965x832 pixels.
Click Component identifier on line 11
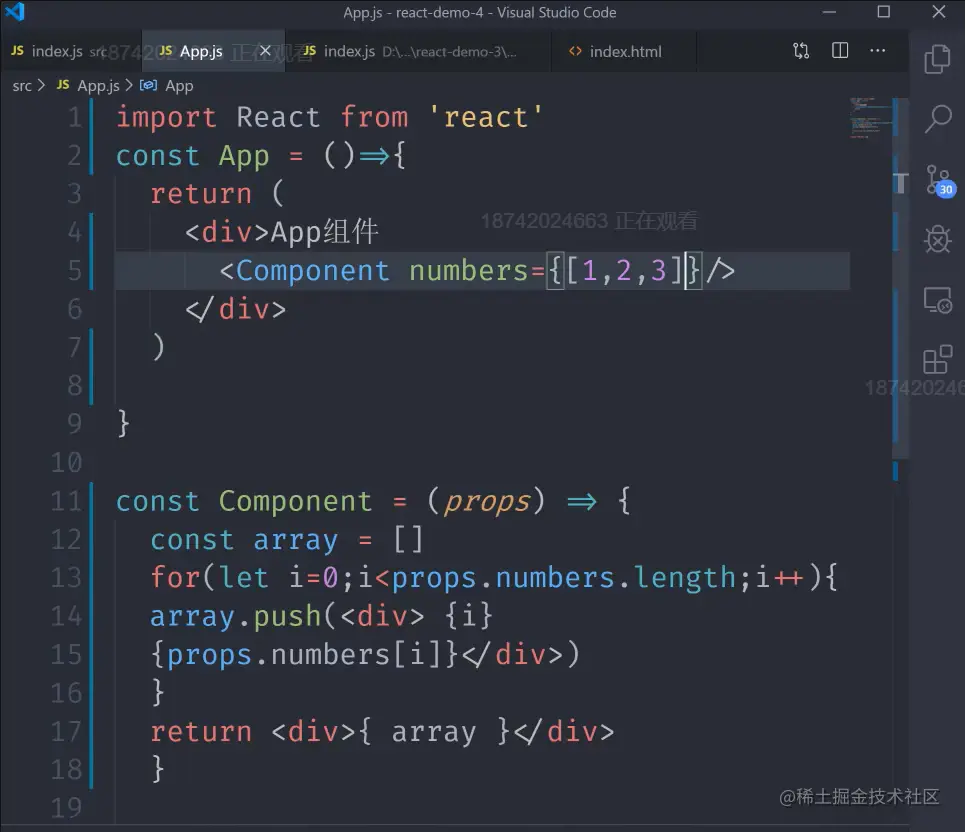coord(295,501)
